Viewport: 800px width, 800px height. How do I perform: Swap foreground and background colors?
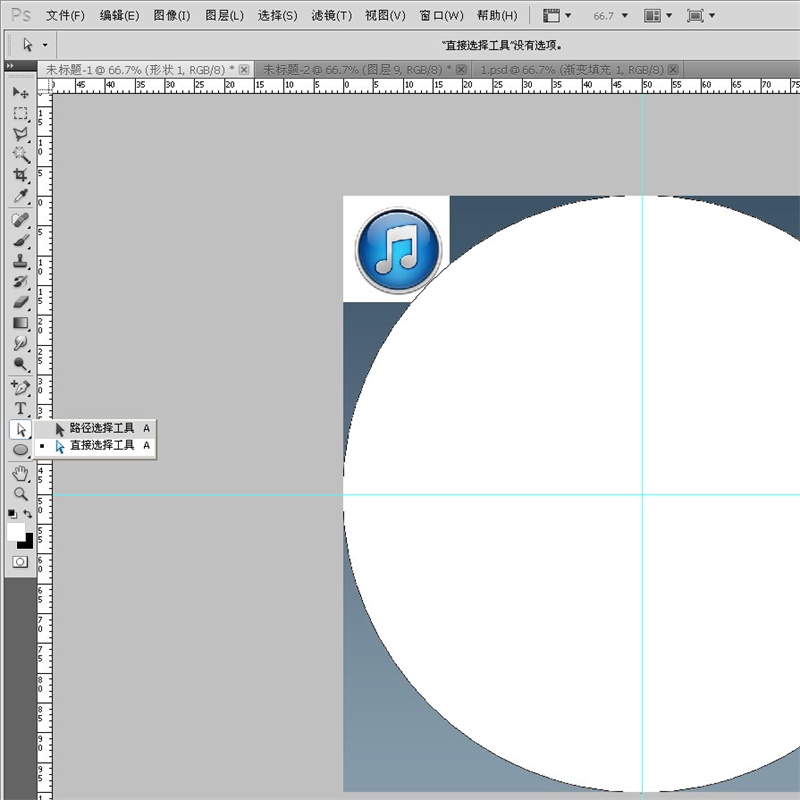coord(28,513)
